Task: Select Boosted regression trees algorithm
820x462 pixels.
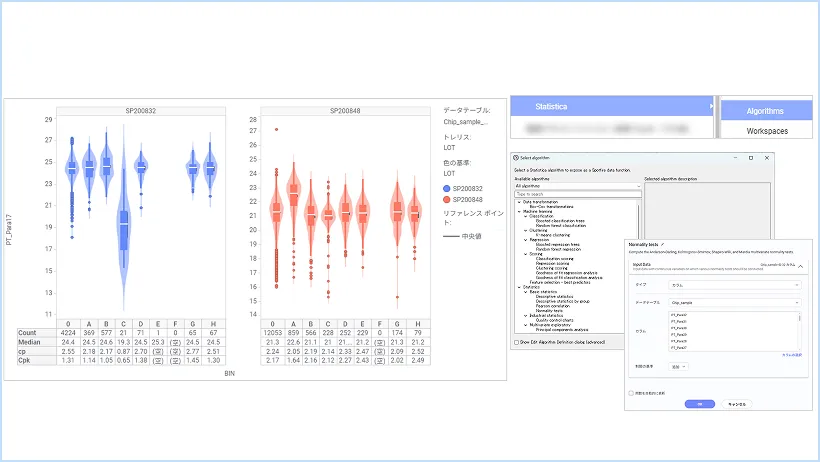Action: [557, 244]
